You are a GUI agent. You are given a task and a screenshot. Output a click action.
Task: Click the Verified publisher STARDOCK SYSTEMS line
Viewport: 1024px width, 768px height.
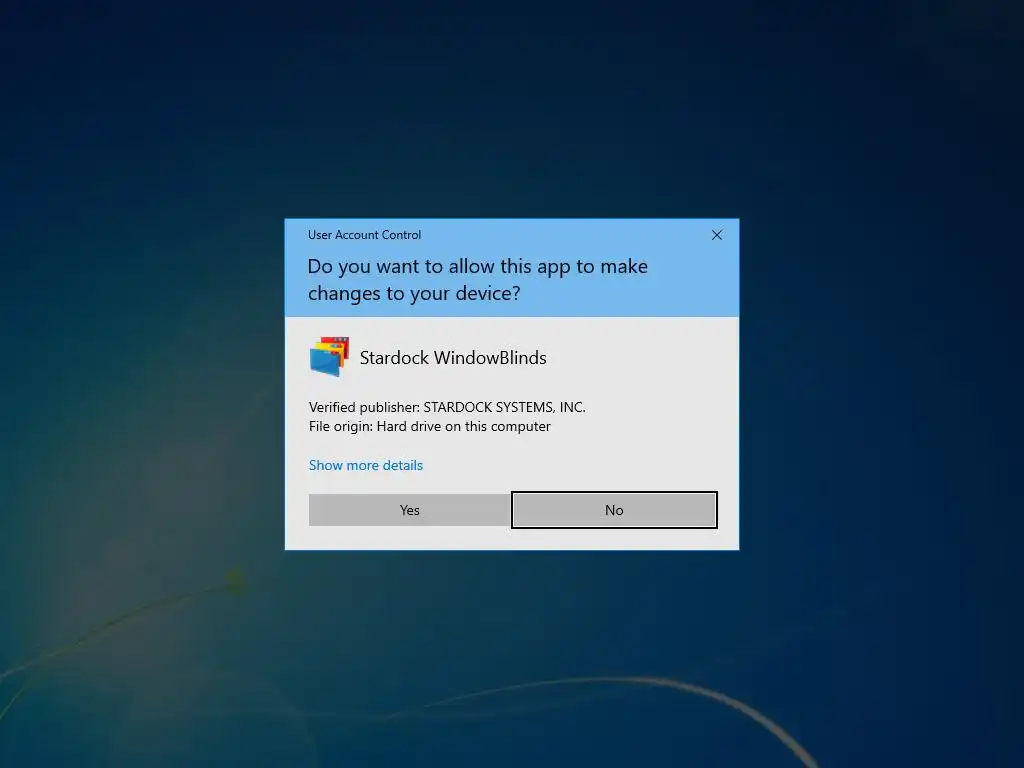coord(447,407)
